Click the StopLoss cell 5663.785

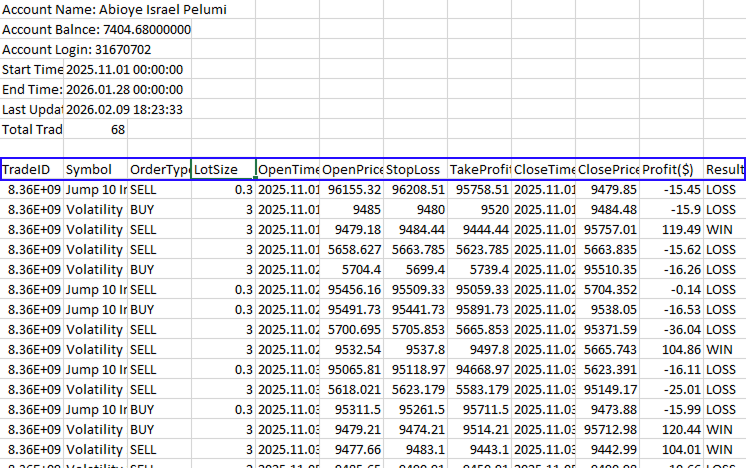[x=415, y=249]
